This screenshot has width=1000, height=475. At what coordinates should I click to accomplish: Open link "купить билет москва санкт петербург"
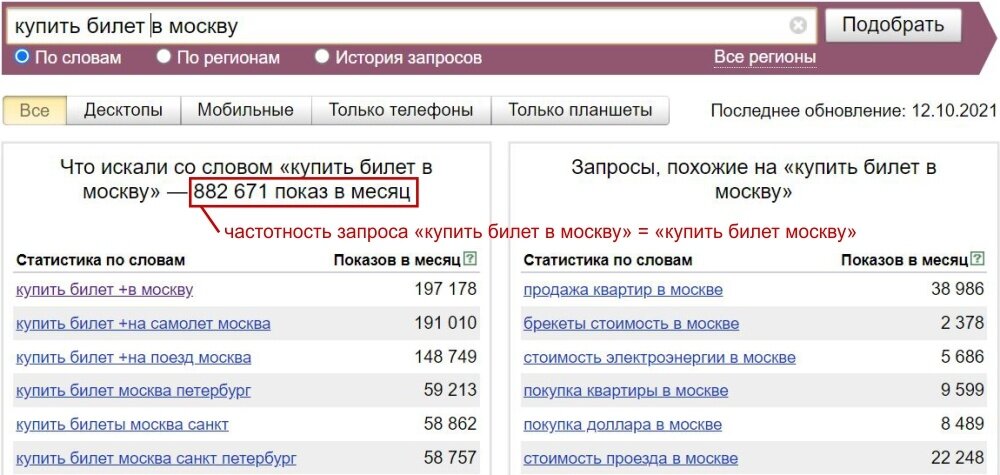pos(156,458)
